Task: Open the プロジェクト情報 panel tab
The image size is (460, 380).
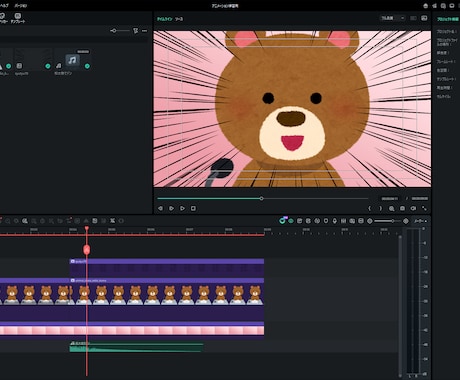Action: tap(448, 19)
